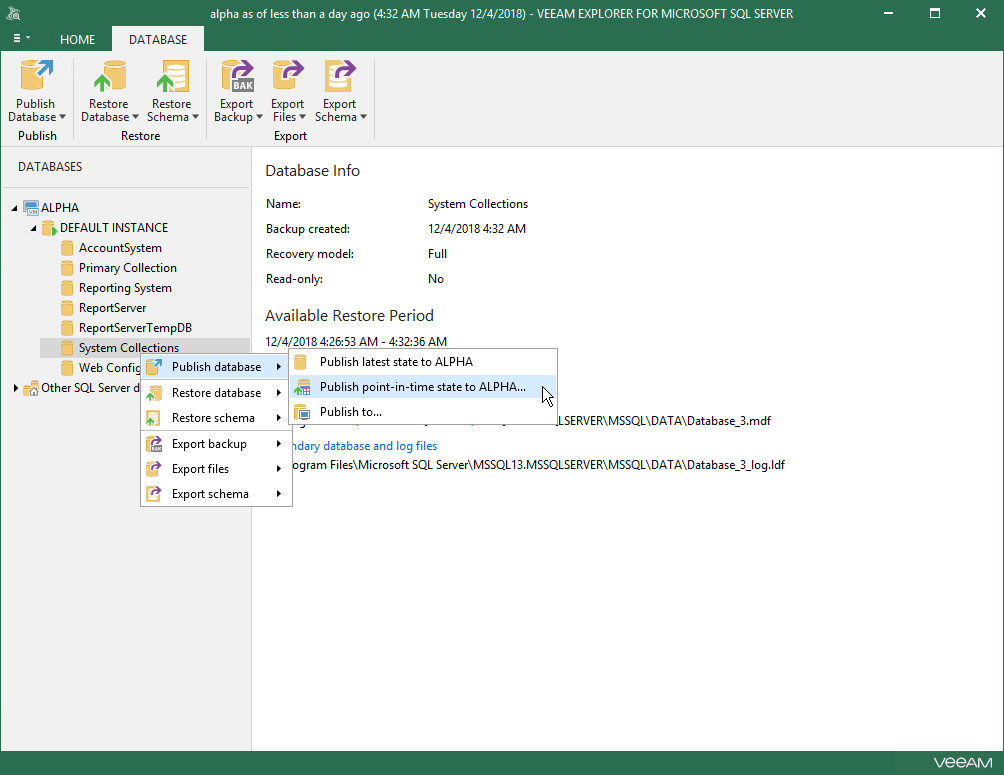Click the Export backup context menu icon
1004x775 pixels.
pos(154,444)
